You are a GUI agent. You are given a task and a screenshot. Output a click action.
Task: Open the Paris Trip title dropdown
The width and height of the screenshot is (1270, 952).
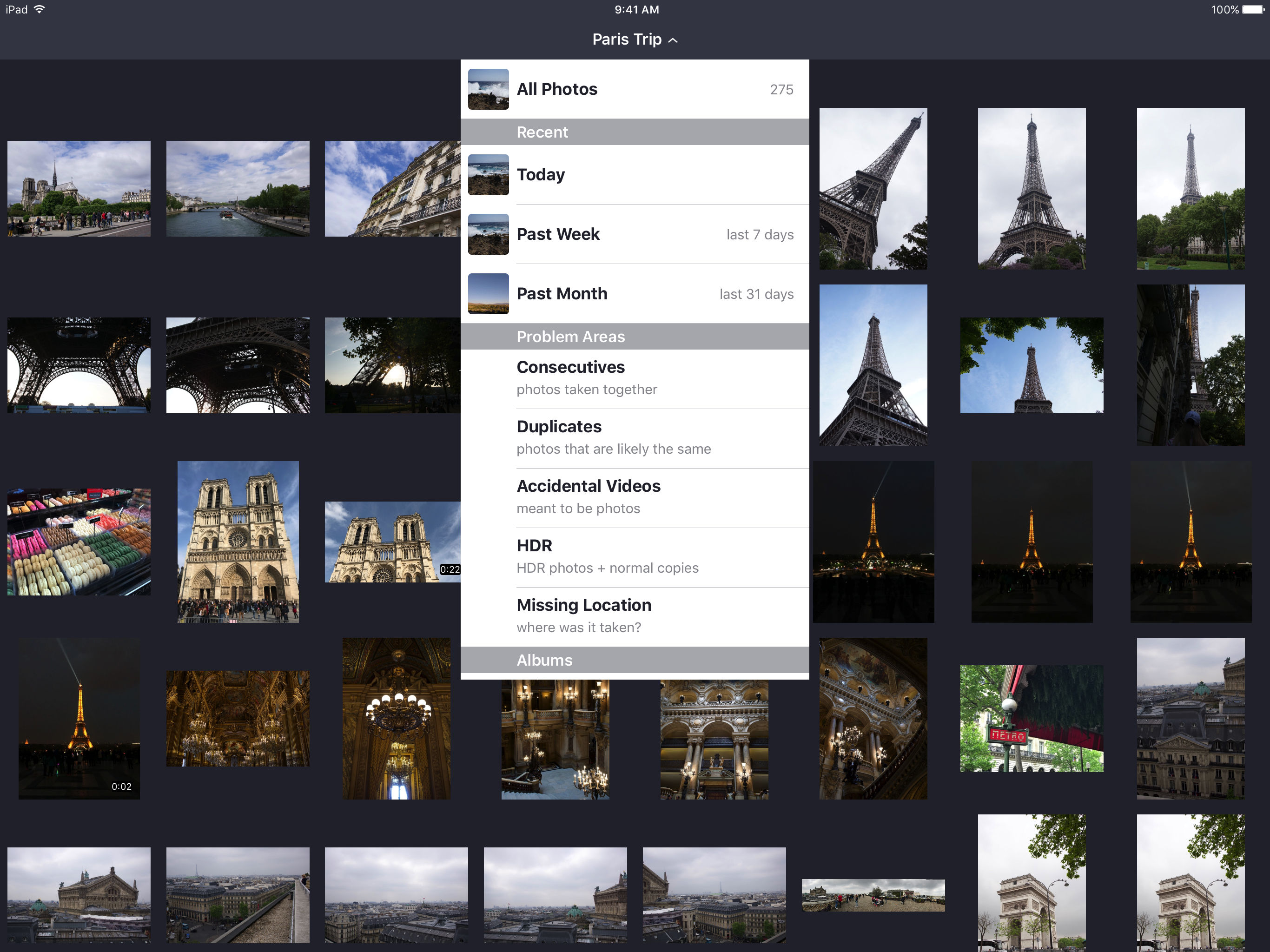635,39
